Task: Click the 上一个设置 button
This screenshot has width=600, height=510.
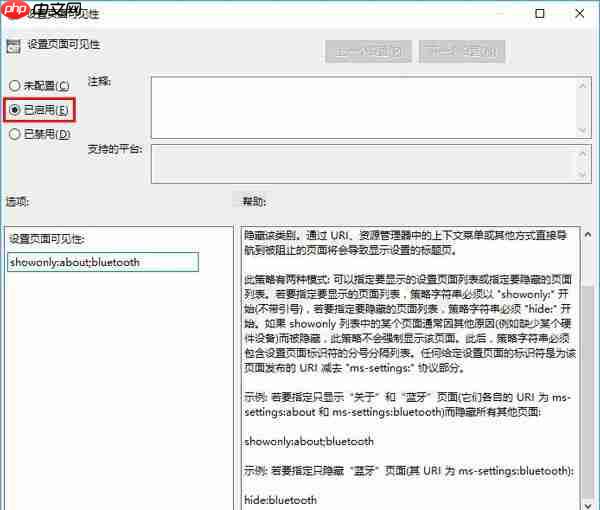Action: [368, 51]
